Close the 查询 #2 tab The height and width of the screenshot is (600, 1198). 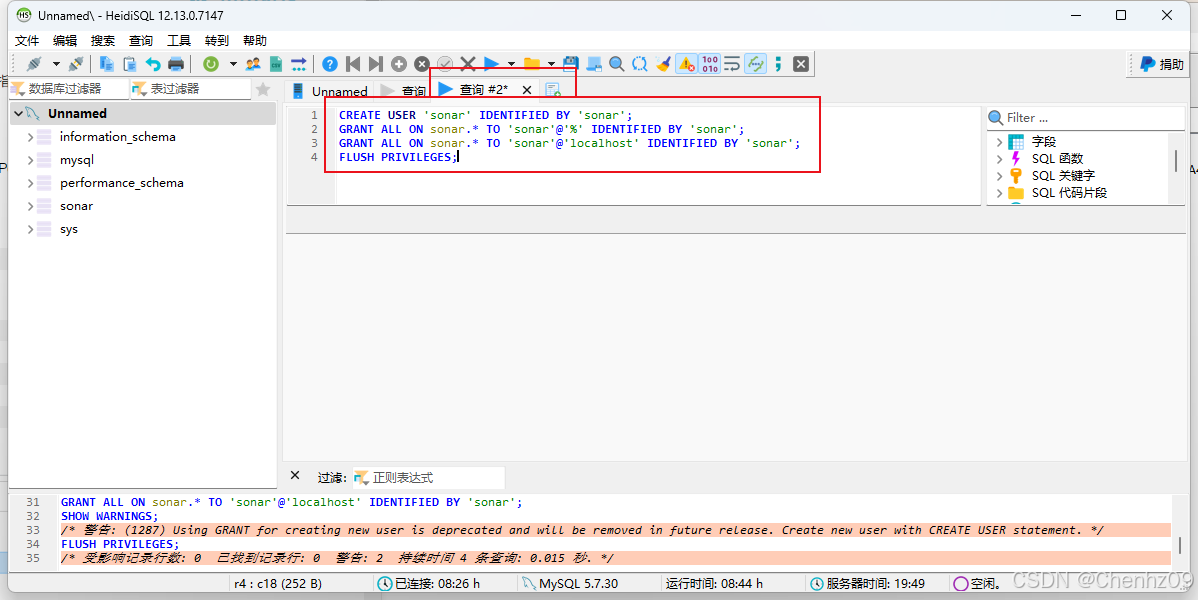526,90
